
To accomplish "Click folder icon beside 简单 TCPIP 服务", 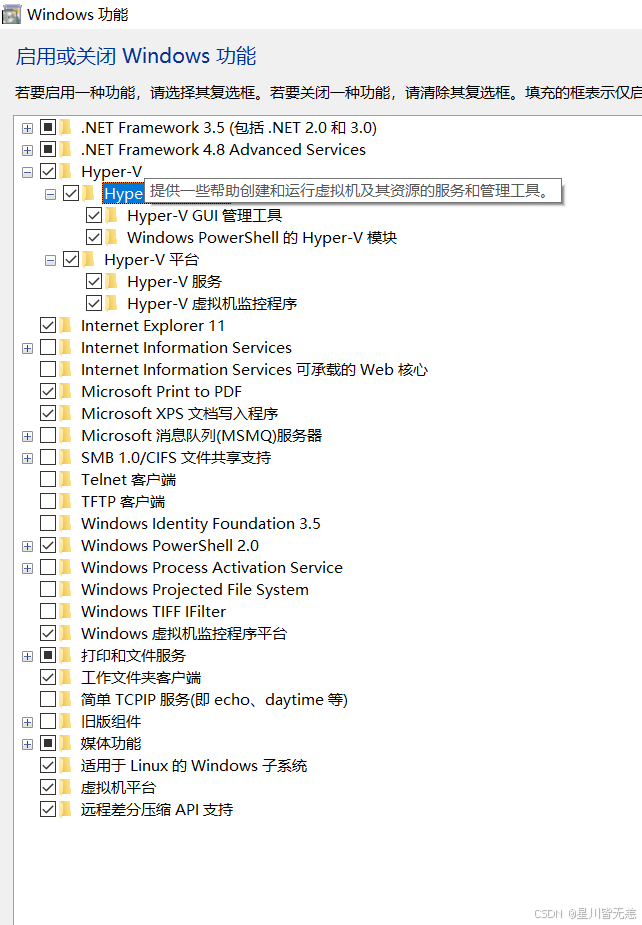I will [x=65, y=699].
